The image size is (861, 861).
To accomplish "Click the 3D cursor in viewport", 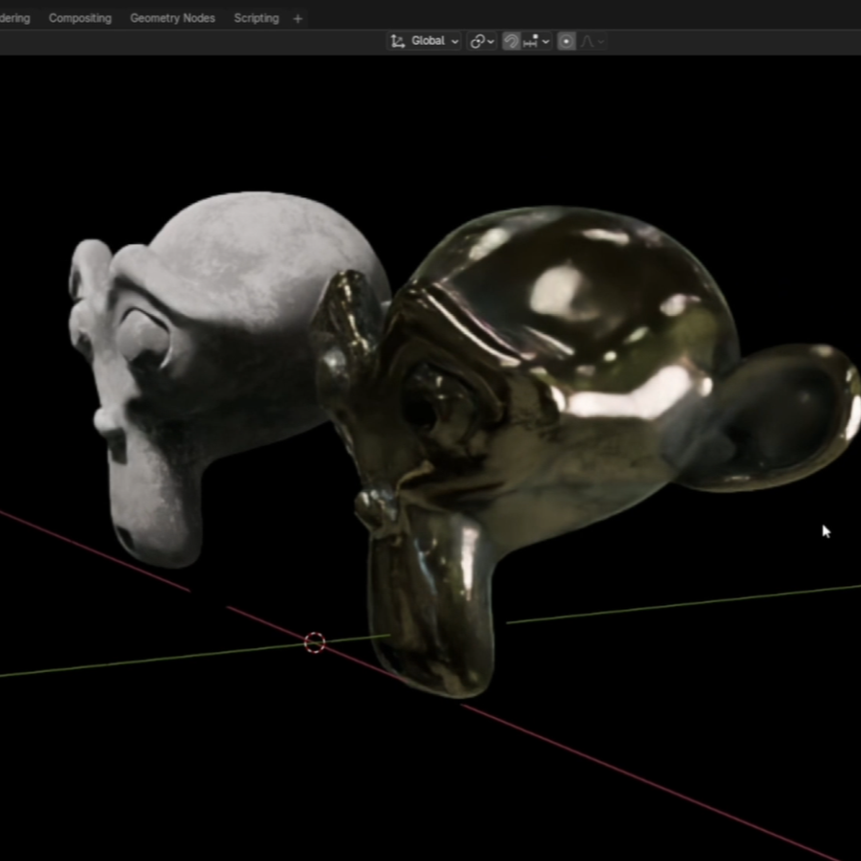I will click(x=315, y=642).
